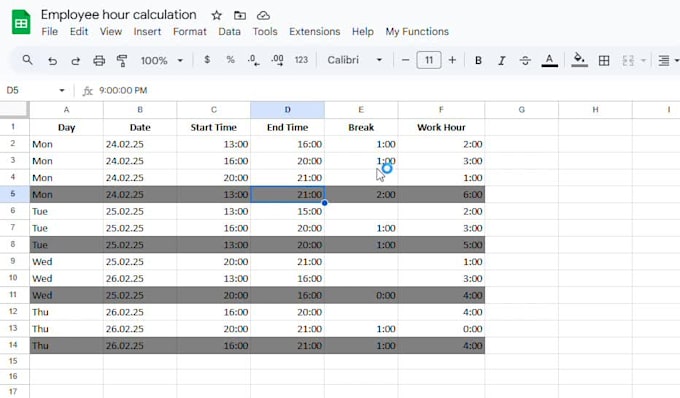Viewport: 680px width, 398px height.
Task: Open the text color picker
Action: point(549,60)
